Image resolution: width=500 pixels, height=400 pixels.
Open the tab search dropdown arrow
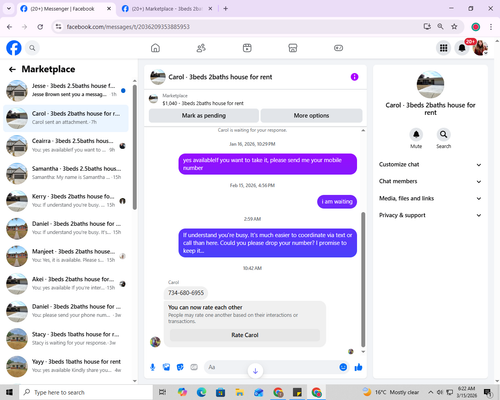(9, 9)
